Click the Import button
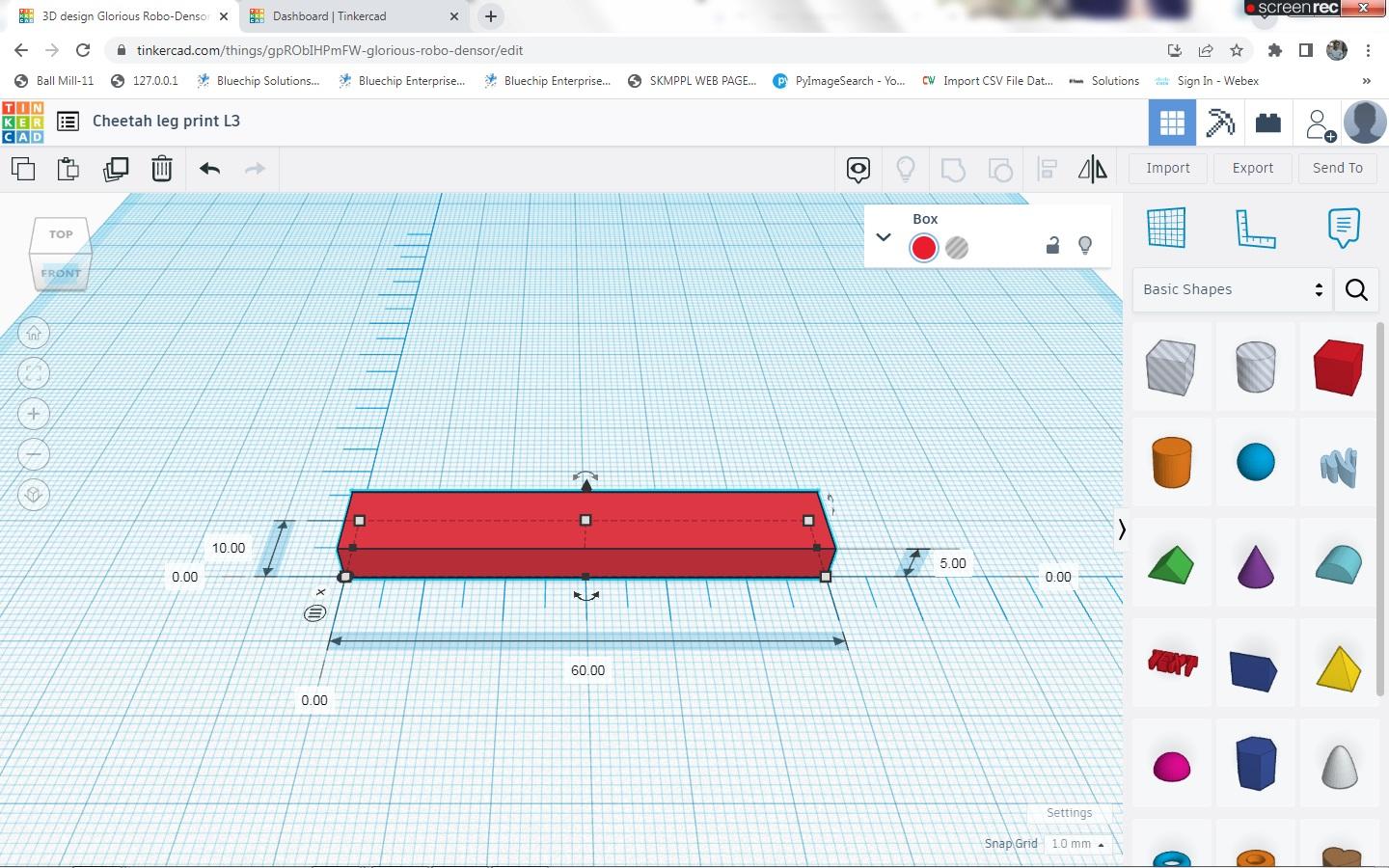 tap(1168, 168)
